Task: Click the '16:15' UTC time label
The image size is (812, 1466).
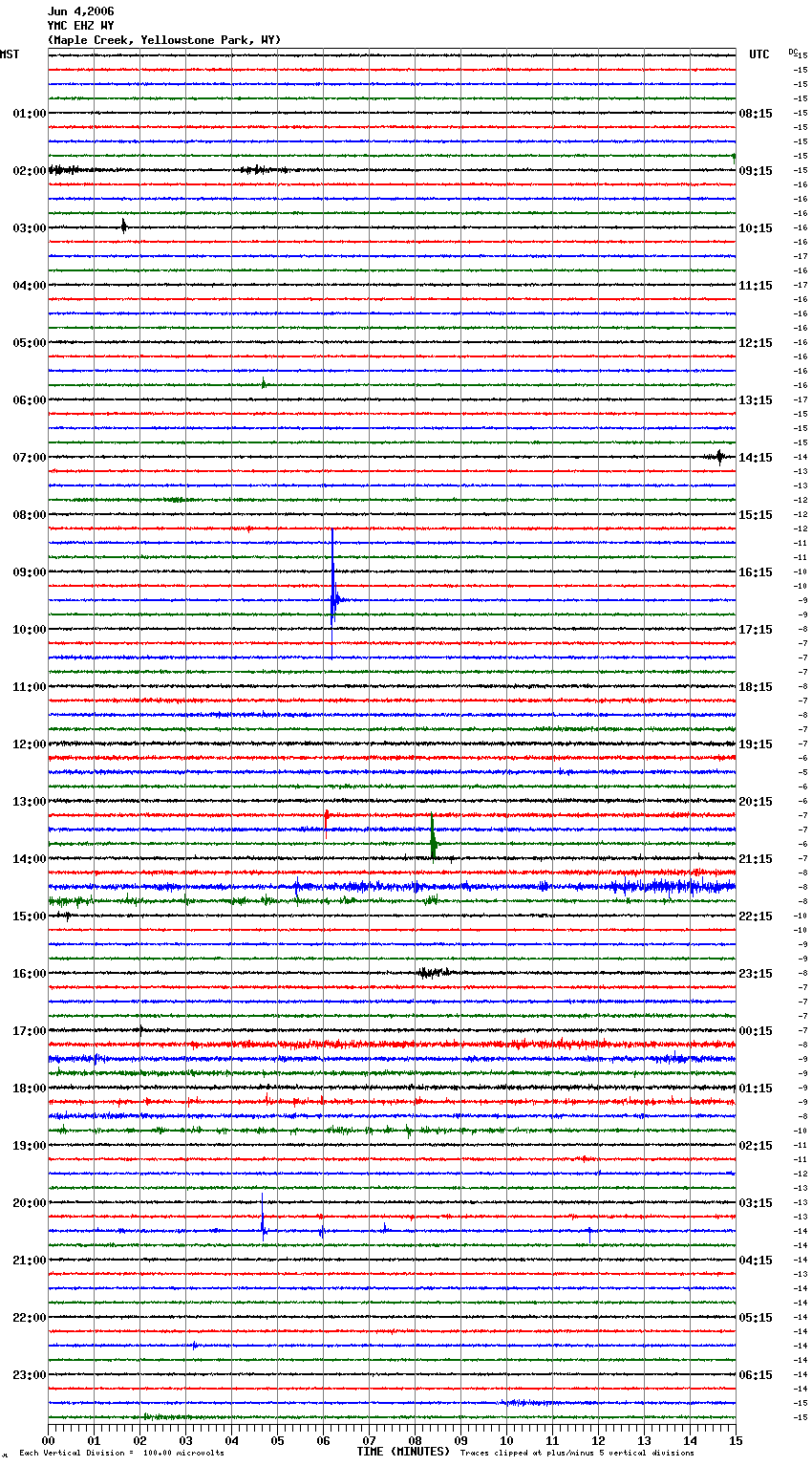Action: click(756, 572)
